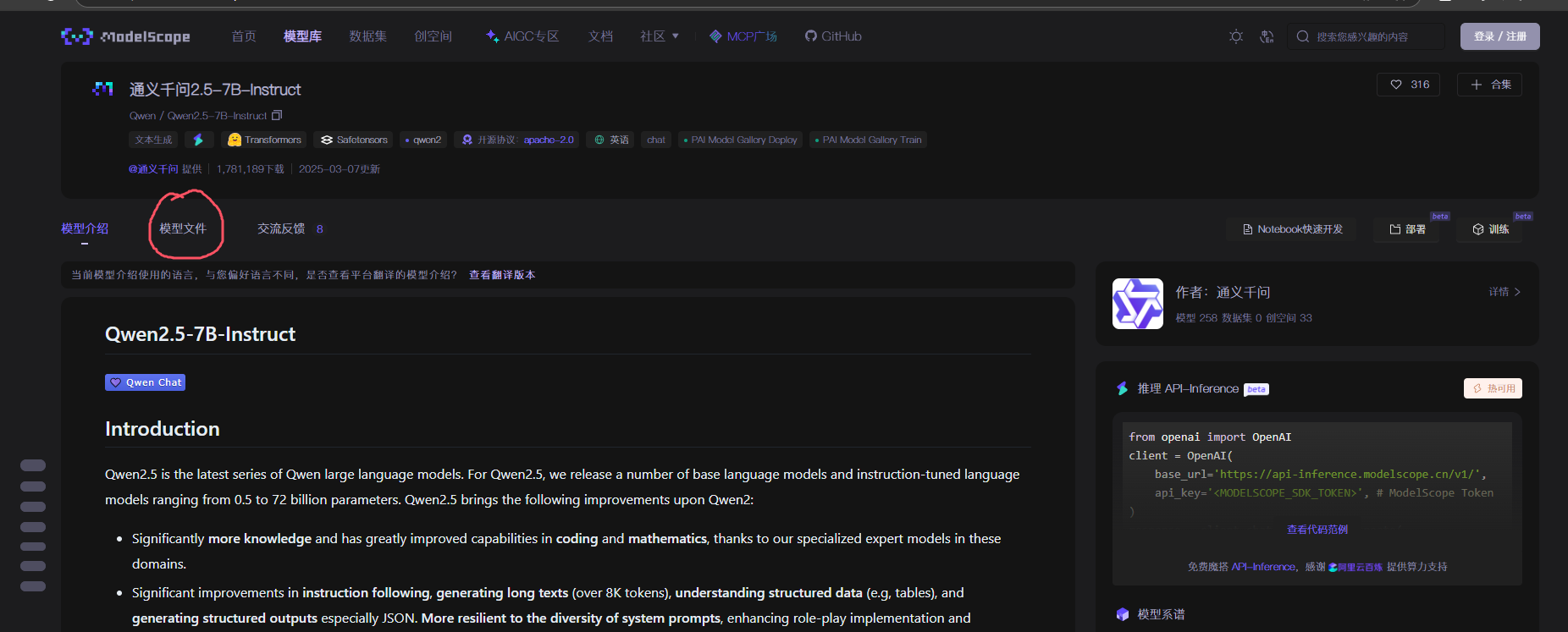Image resolution: width=1568 pixels, height=632 pixels.
Task: Focus the search box 搜索您感兴趣的内容
Action: [x=1366, y=36]
